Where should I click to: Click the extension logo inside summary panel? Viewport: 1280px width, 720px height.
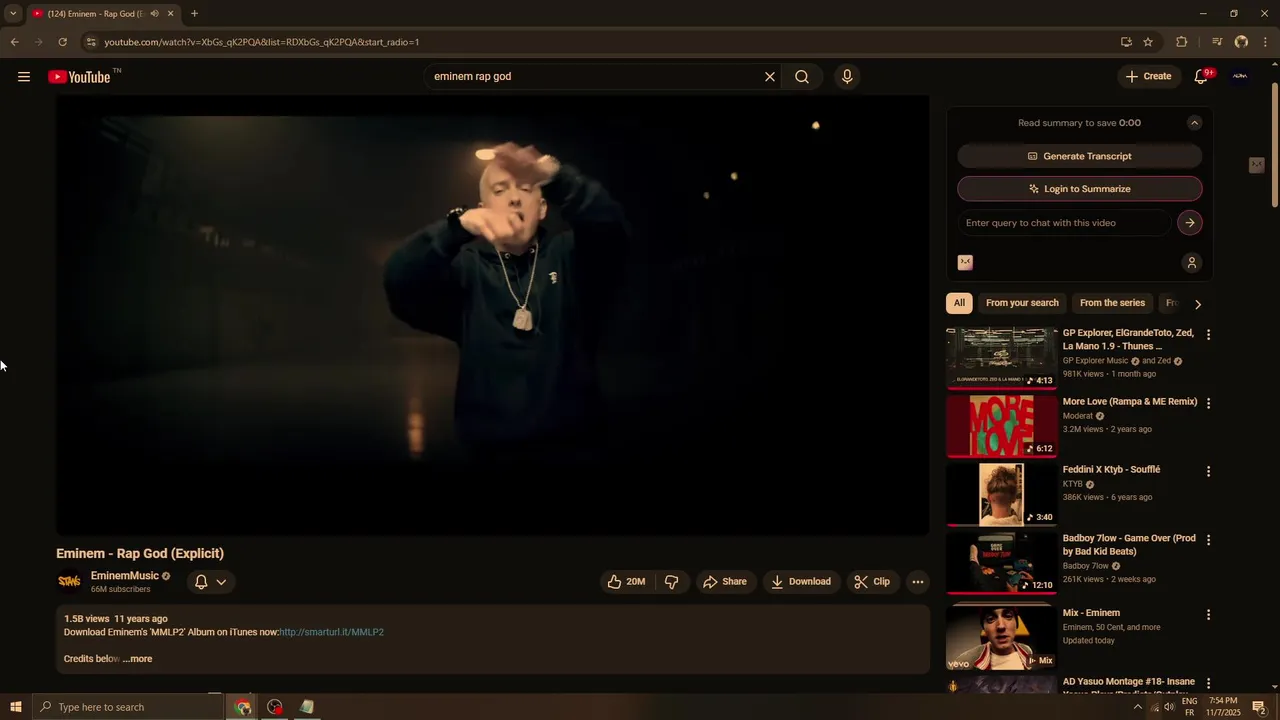click(x=965, y=262)
